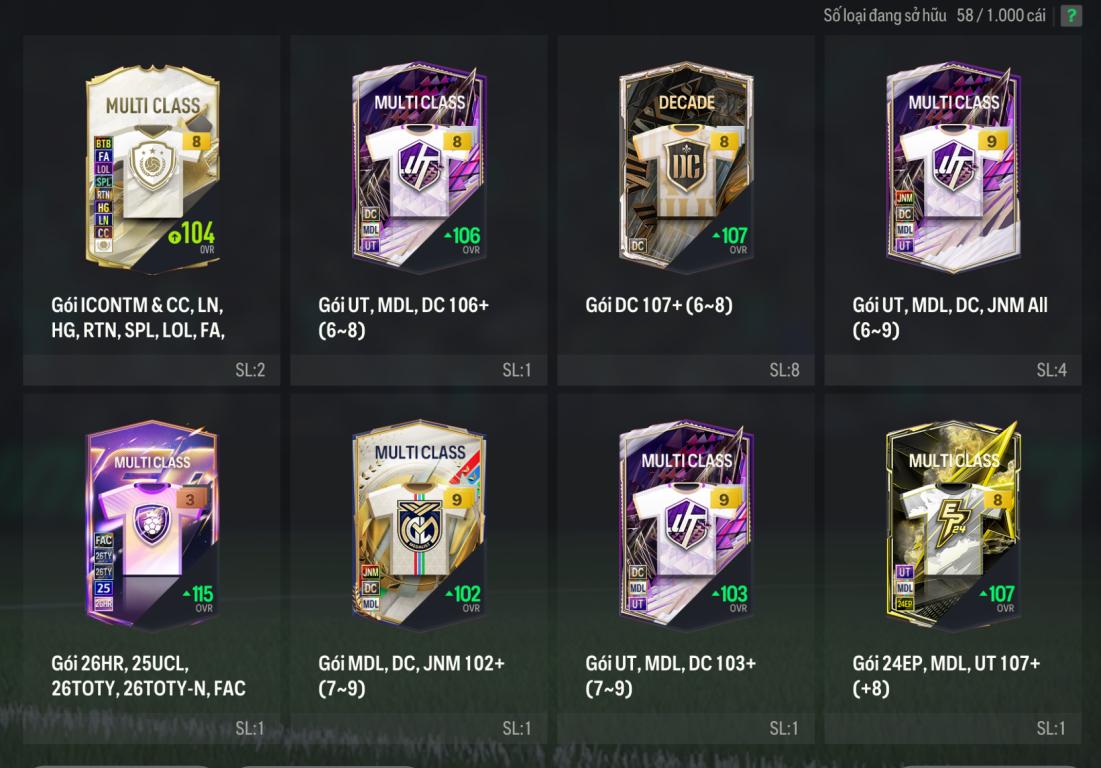
Task: Open the Multi Class 103 OVR pack card
Action: point(686,526)
